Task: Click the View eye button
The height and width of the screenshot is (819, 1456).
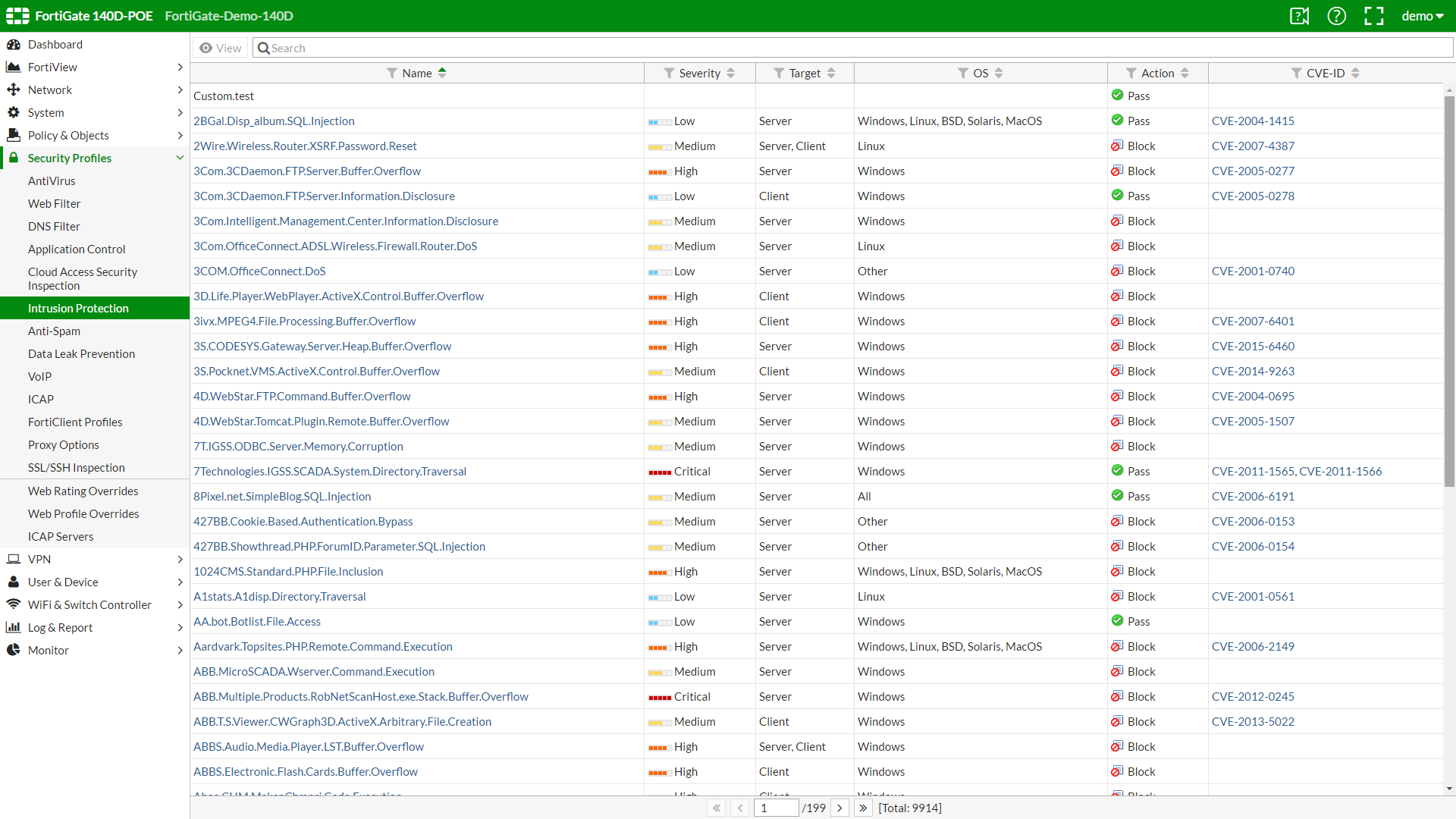Action: point(221,48)
